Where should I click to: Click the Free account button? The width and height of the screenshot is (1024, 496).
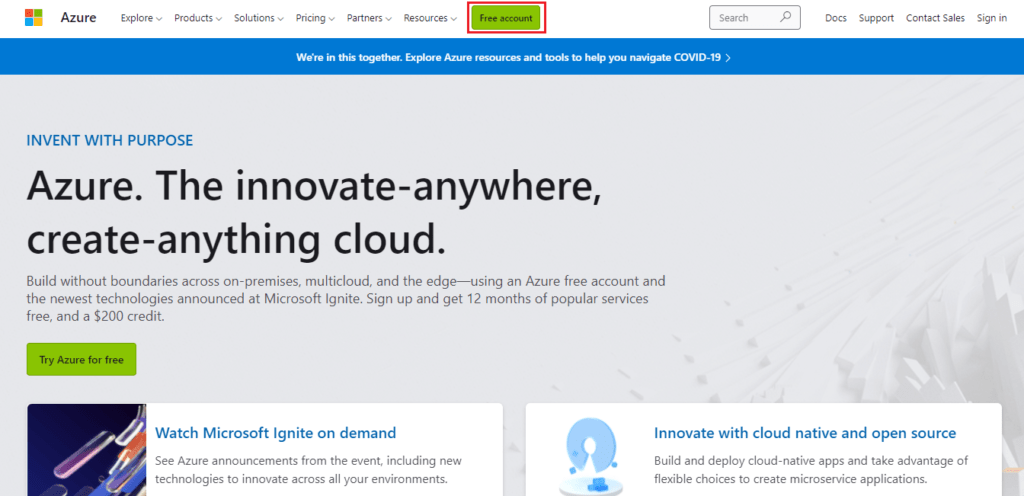506,18
